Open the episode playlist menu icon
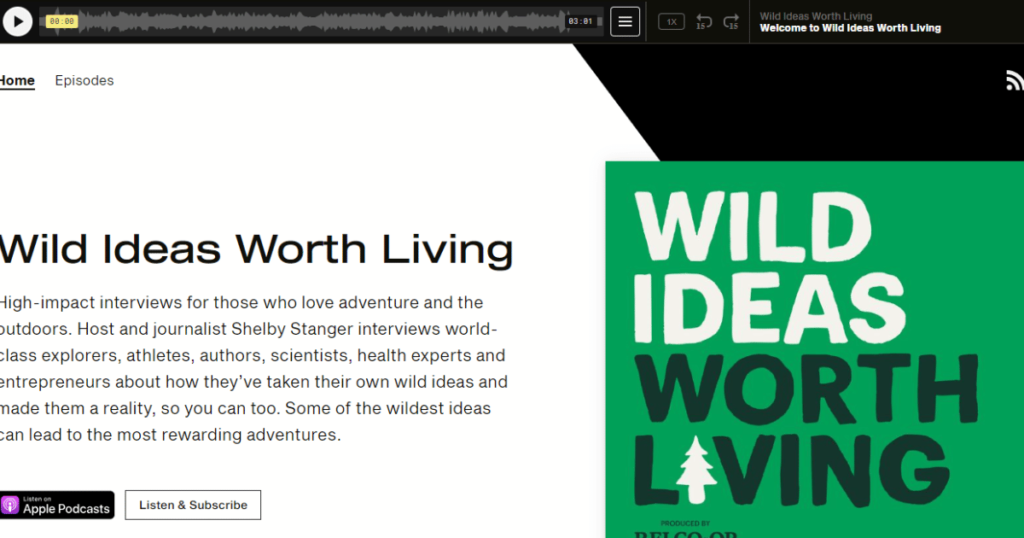This screenshot has width=1024, height=538. click(625, 22)
